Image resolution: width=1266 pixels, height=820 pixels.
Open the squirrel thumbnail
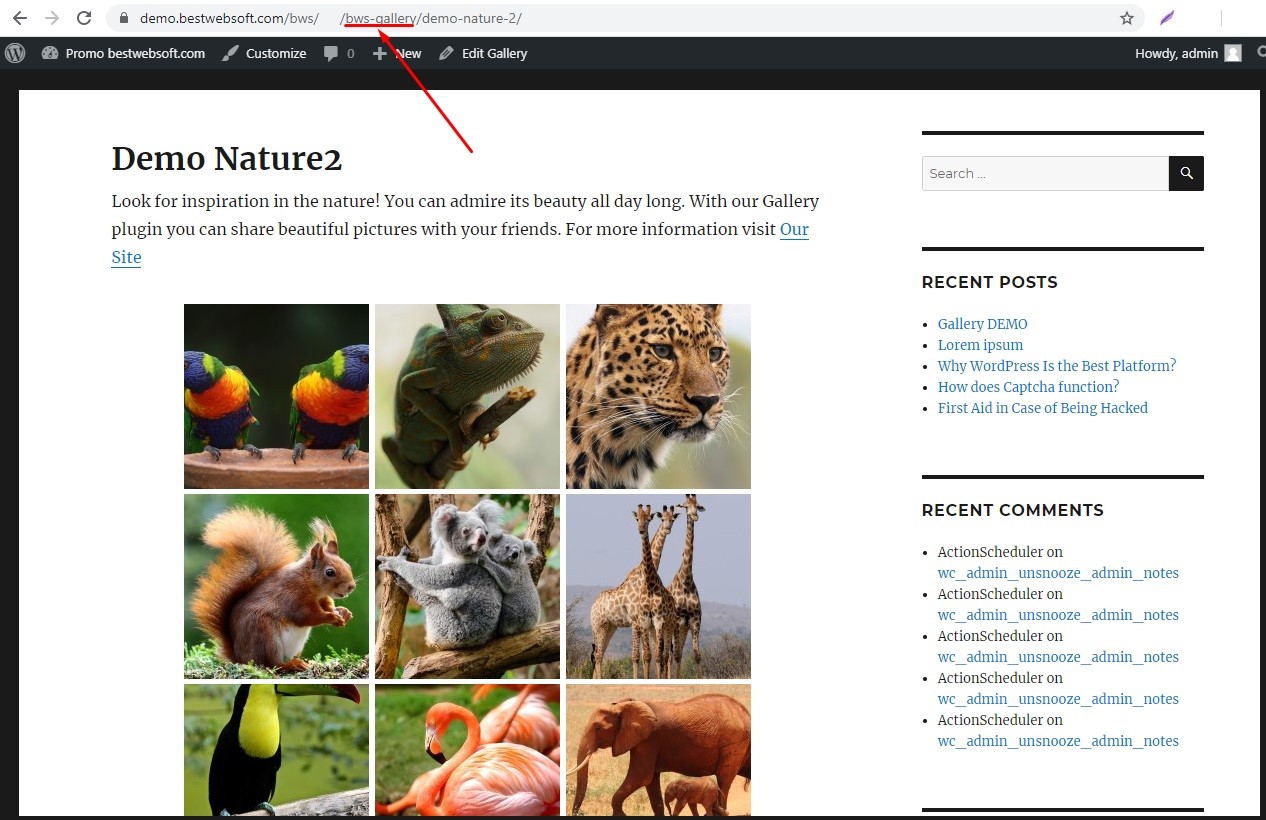coord(276,586)
